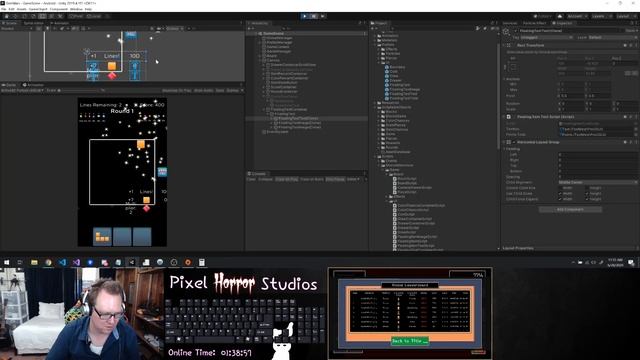Open the Layers dropdown

[601, 16]
